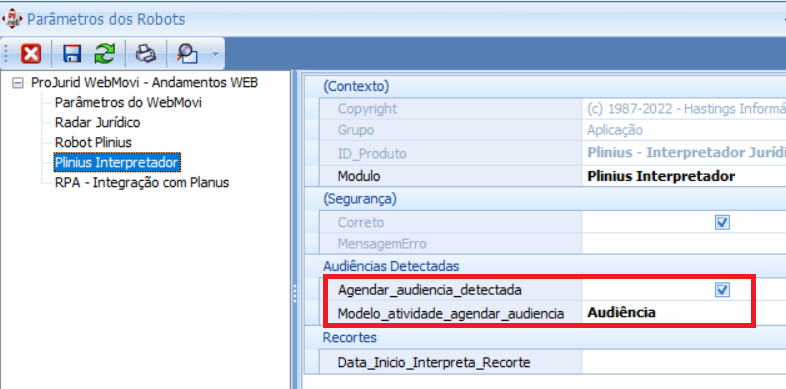Viewport: 786px width, 389px height.
Task: Open Parâmetros do WebMovi tree item
Action: point(128,103)
